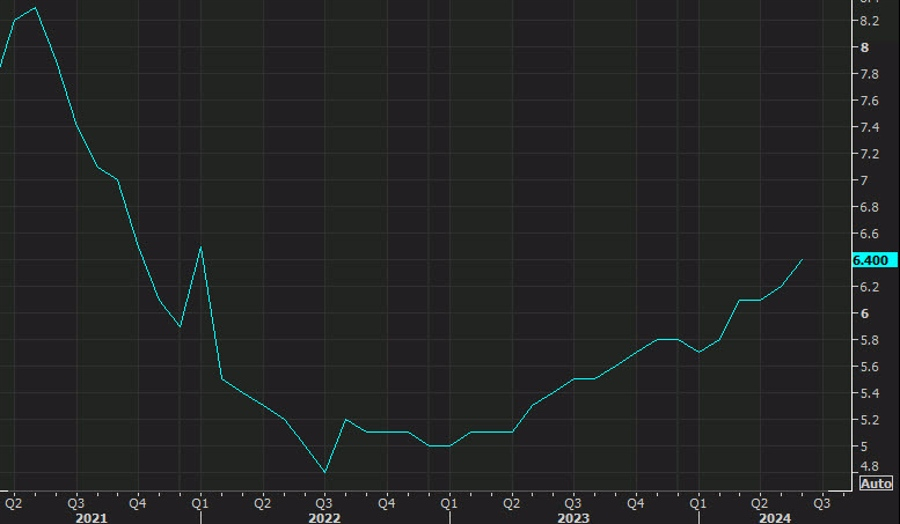Image resolution: width=900 pixels, height=524 pixels.
Task: Click the 5 y-axis label
Action: point(864,447)
